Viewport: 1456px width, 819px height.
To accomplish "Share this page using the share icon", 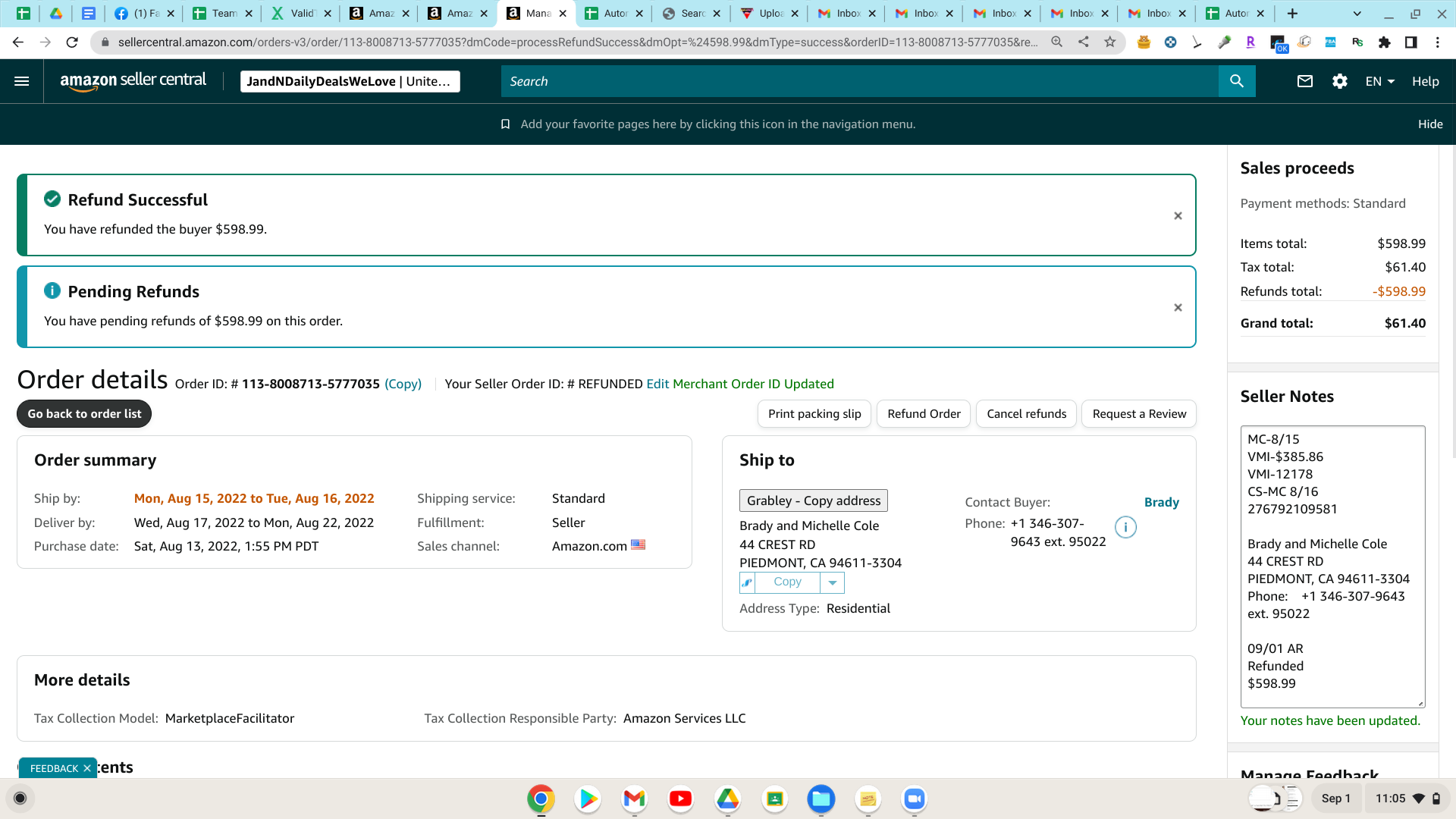I will click(1084, 42).
